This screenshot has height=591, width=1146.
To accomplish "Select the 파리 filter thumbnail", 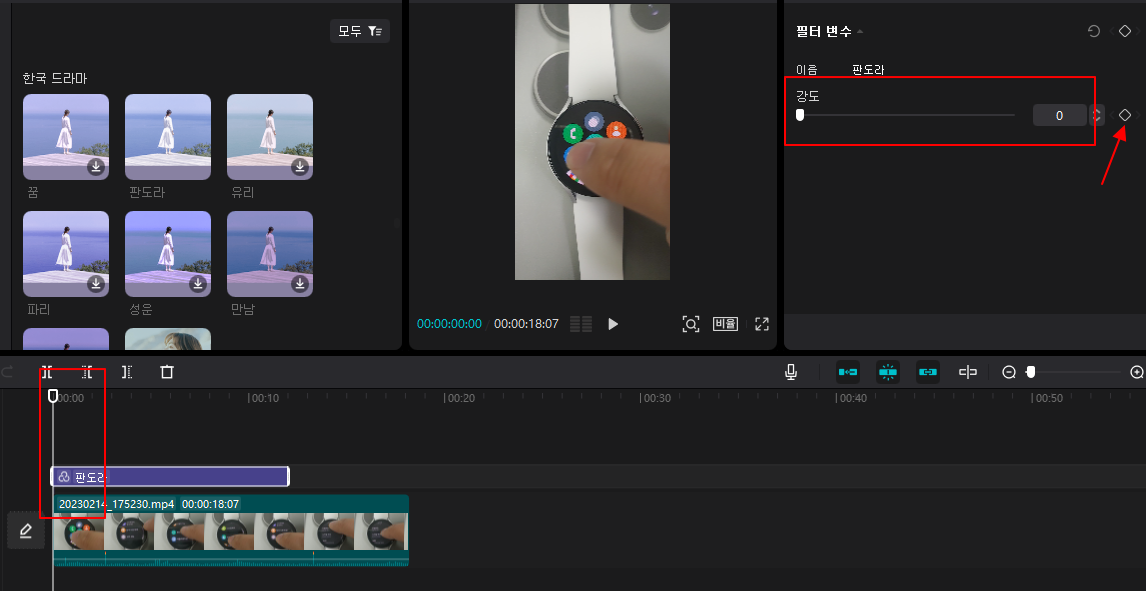I will click(x=66, y=253).
